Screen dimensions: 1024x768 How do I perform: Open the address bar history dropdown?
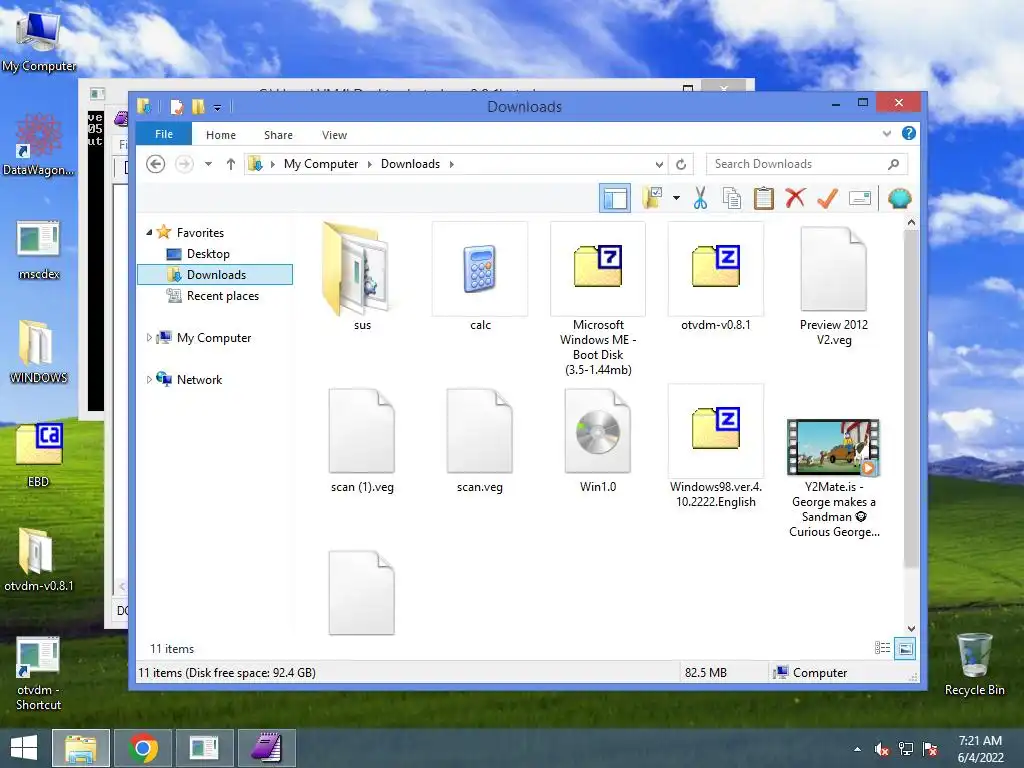click(x=659, y=165)
